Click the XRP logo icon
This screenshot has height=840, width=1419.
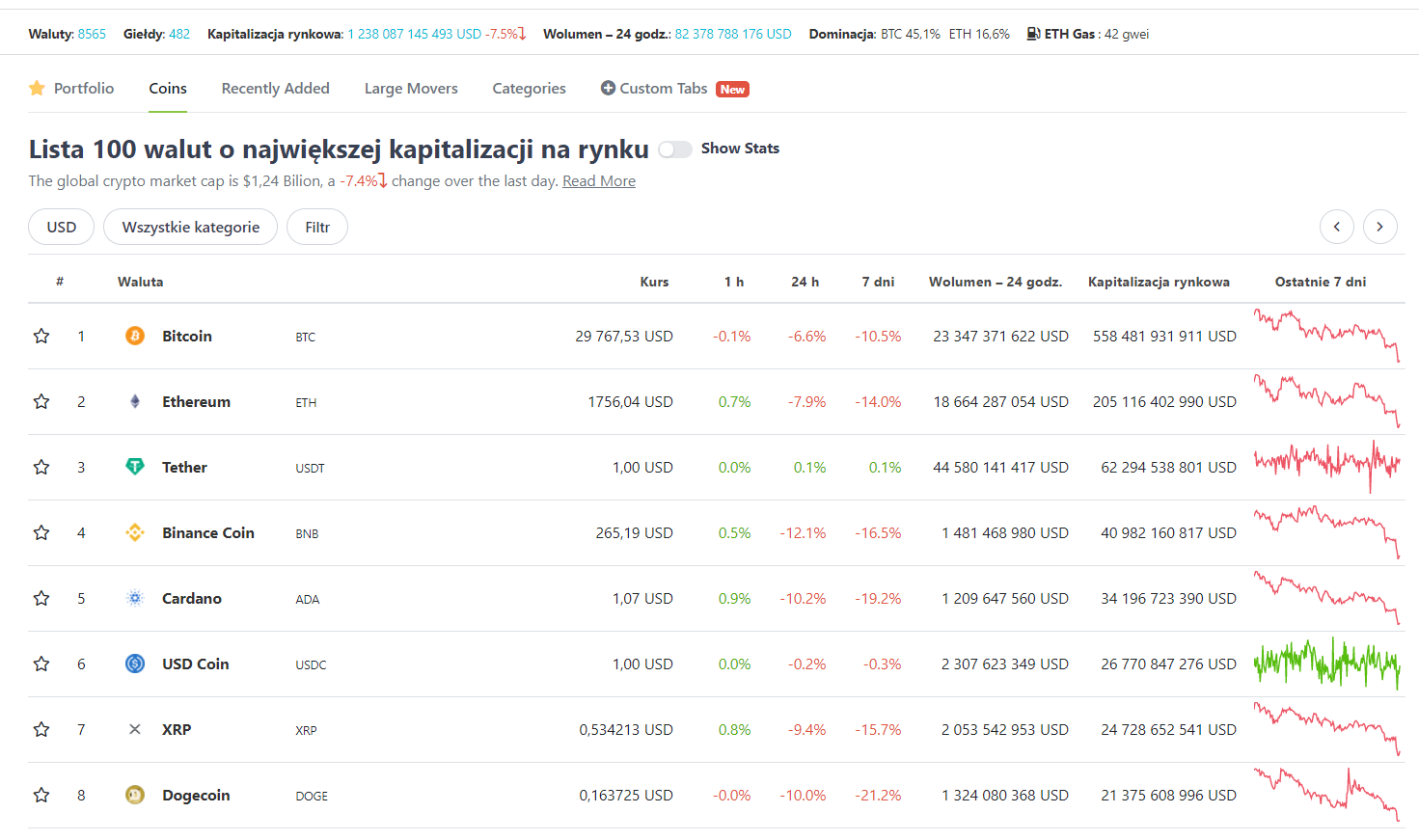[x=135, y=729]
